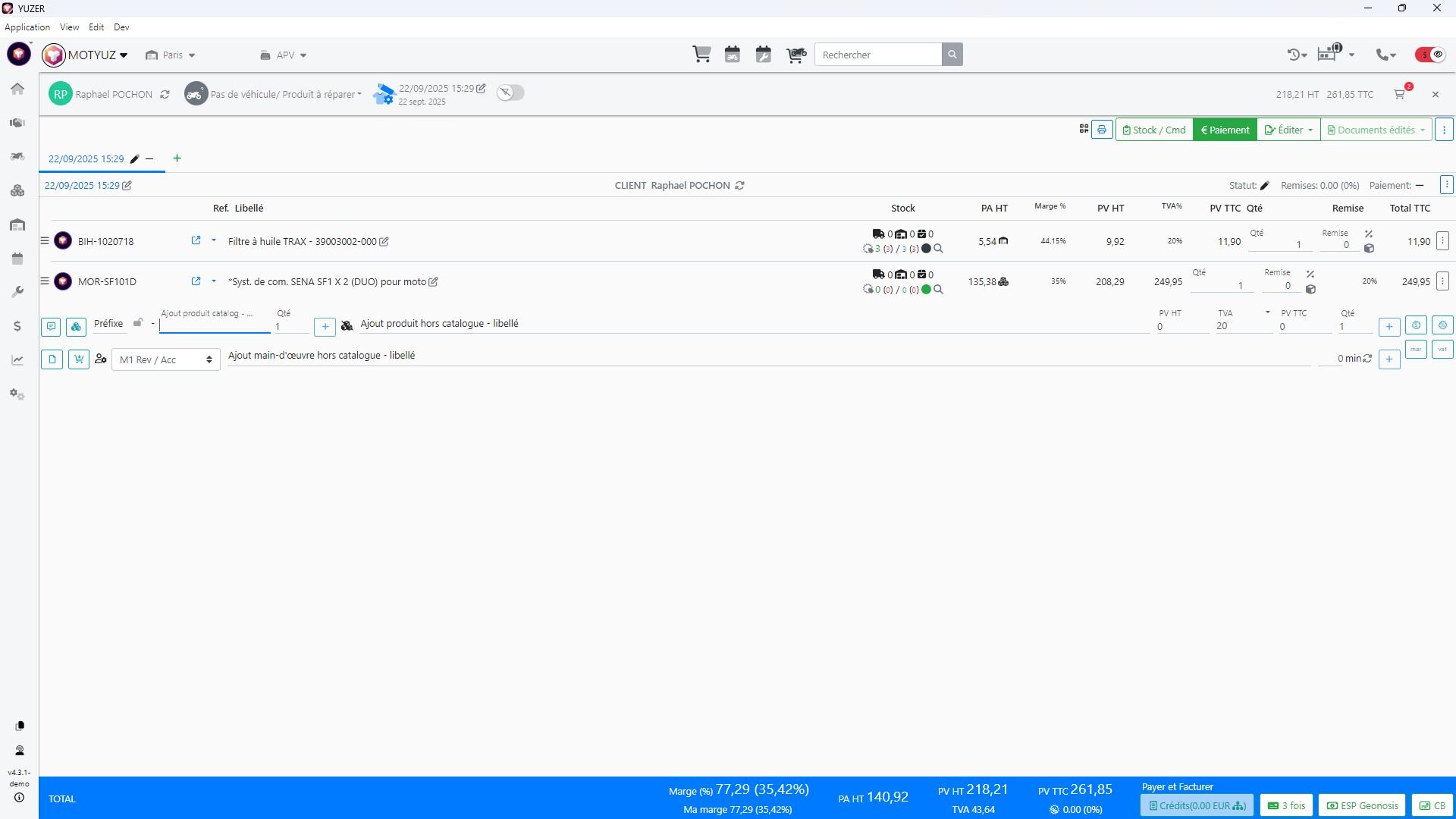Viewport: 1456px width, 819px height.
Task: Click the statistics chart icon in sidebar
Action: [17, 360]
